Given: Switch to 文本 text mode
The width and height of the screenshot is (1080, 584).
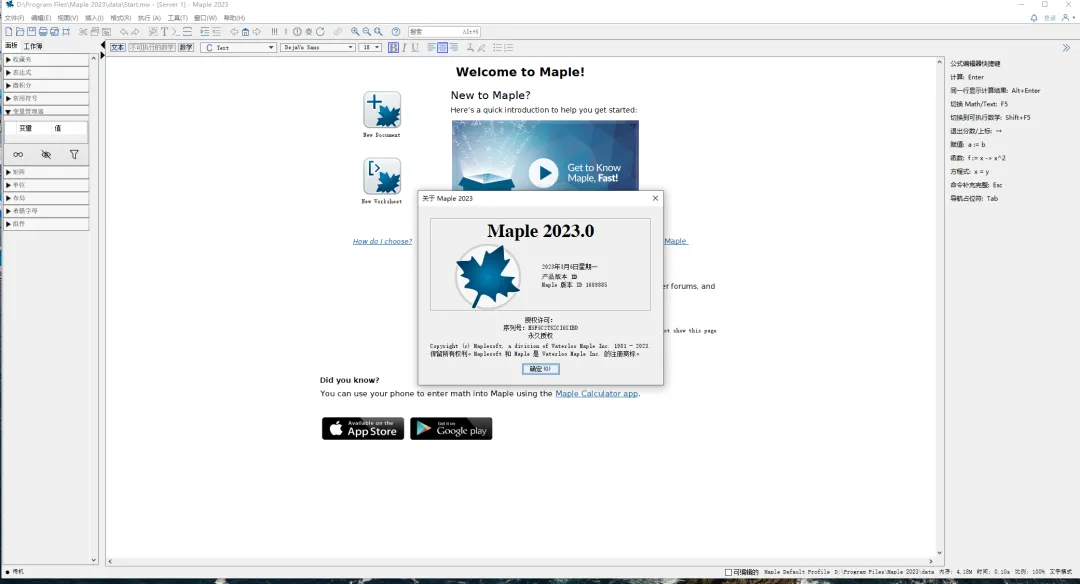Looking at the screenshot, I should pos(118,48).
